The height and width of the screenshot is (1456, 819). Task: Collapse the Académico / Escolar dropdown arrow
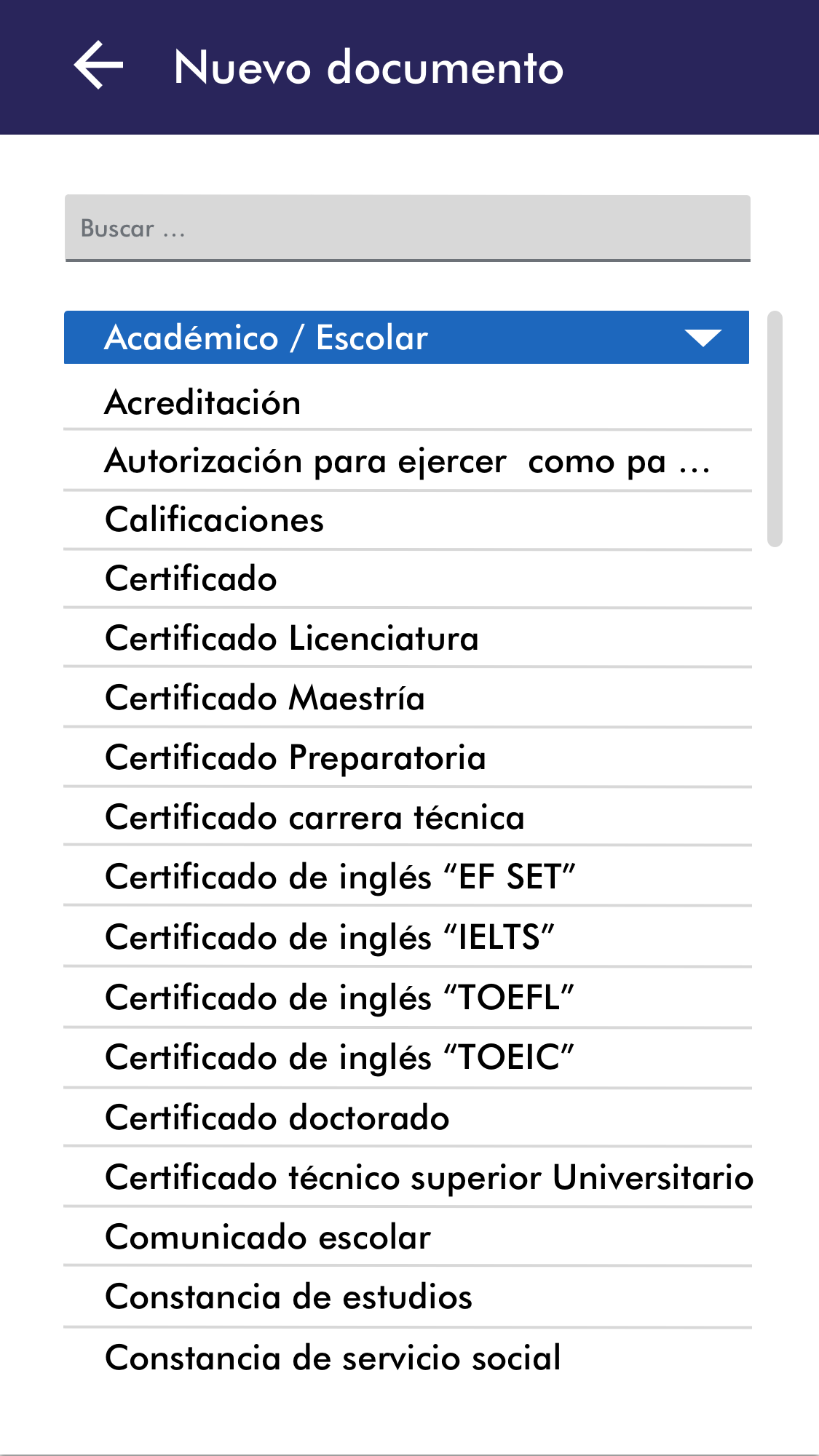pyautogui.click(x=703, y=338)
